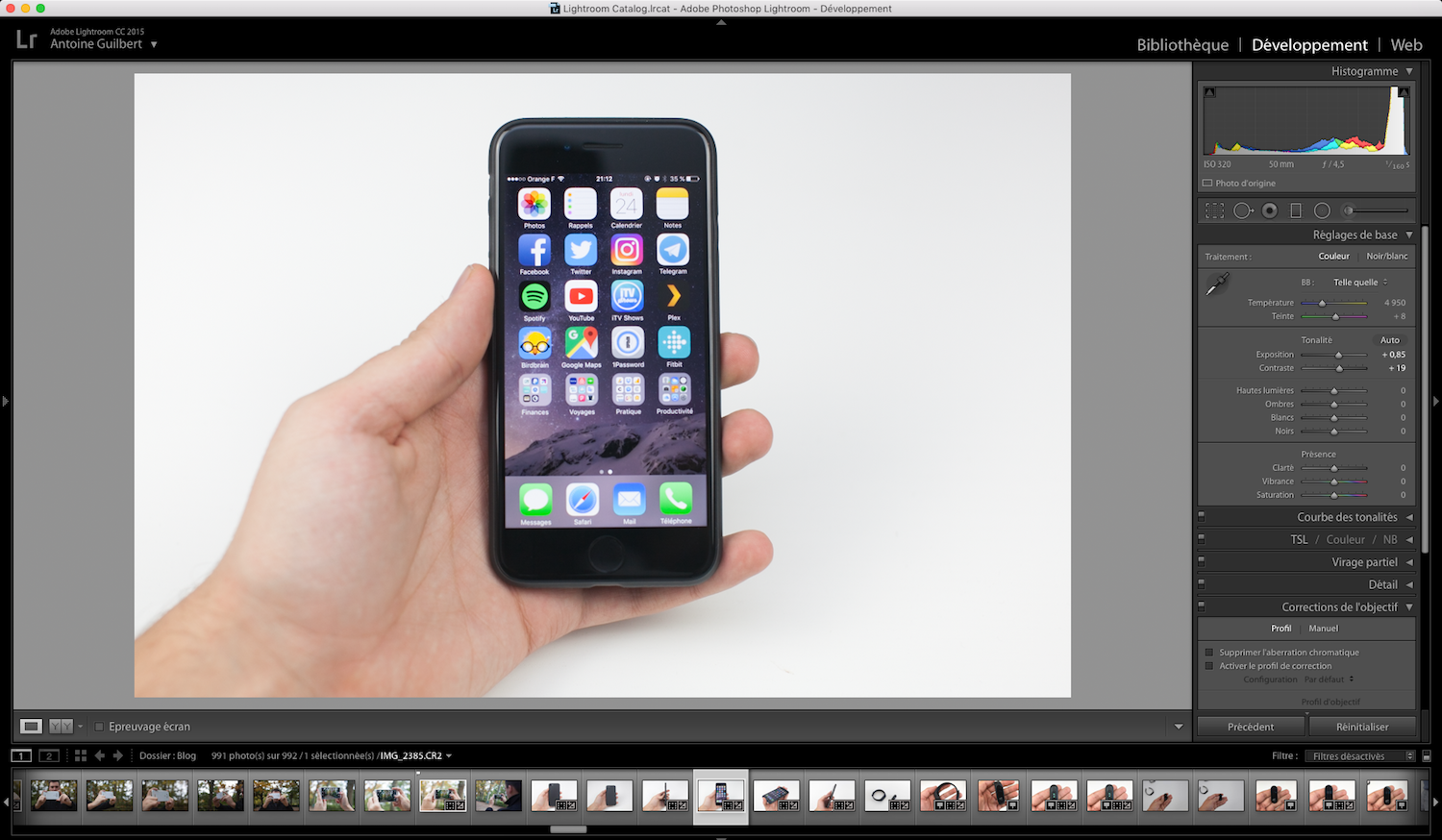Screen dimensions: 1442x840
Task: Select the graduated filter tool
Action: point(1295,210)
